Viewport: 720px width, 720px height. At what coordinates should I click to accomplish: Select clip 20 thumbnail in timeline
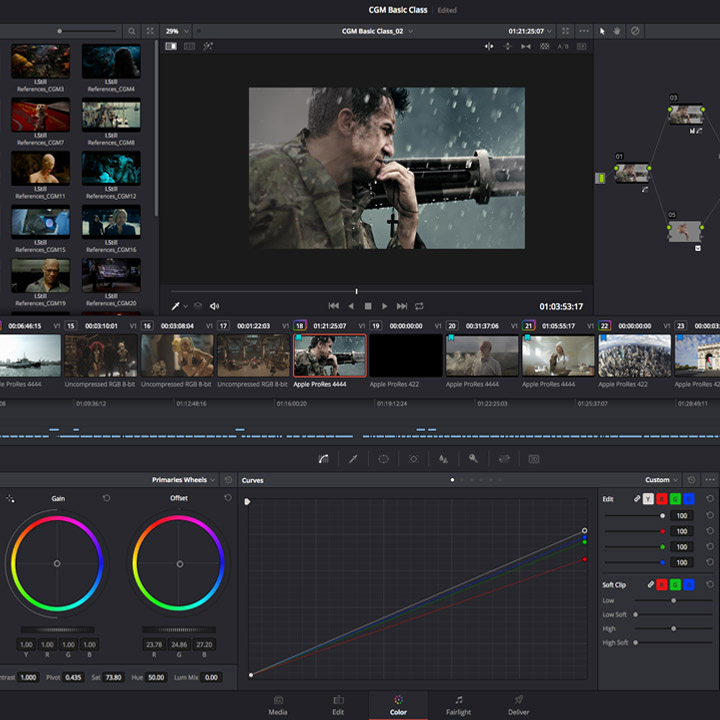pyautogui.click(x=482, y=356)
